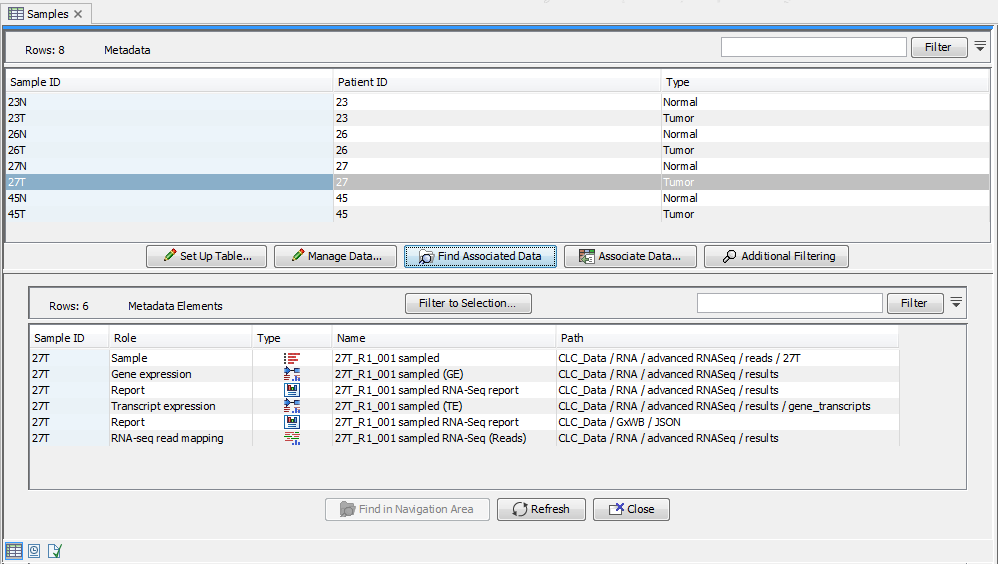The image size is (998, 564).
Task: Click the sequence list icon for 27T sample
Action: 292,358
